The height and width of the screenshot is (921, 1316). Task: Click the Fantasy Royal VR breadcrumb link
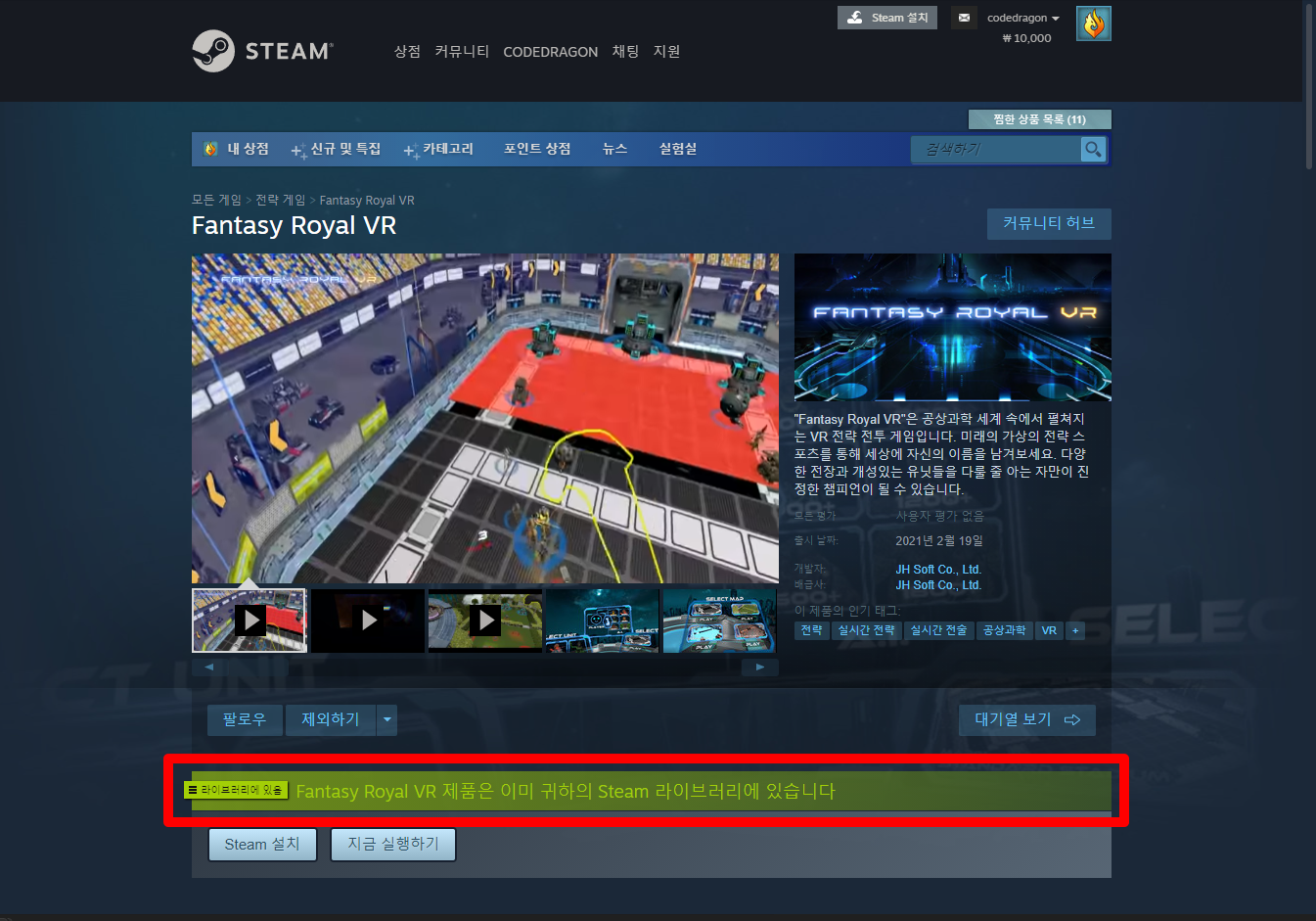(x=367, y=201)
